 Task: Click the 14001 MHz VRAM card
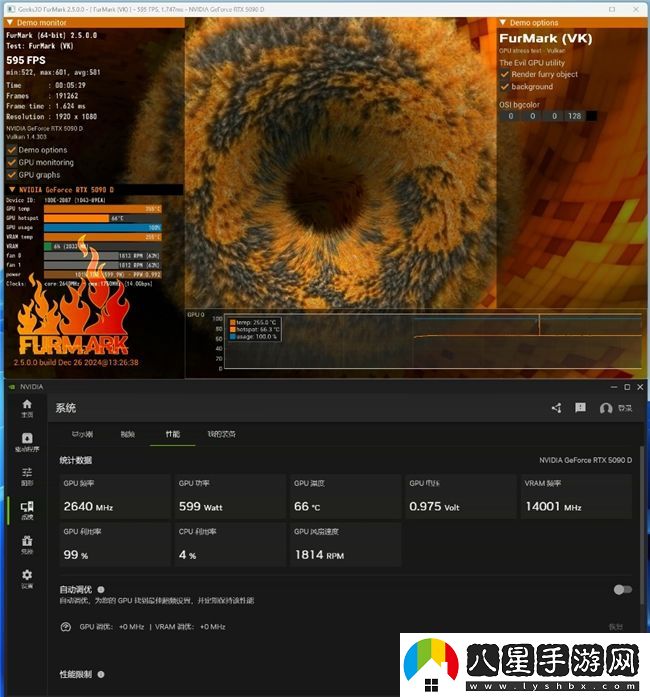[576, 497]
